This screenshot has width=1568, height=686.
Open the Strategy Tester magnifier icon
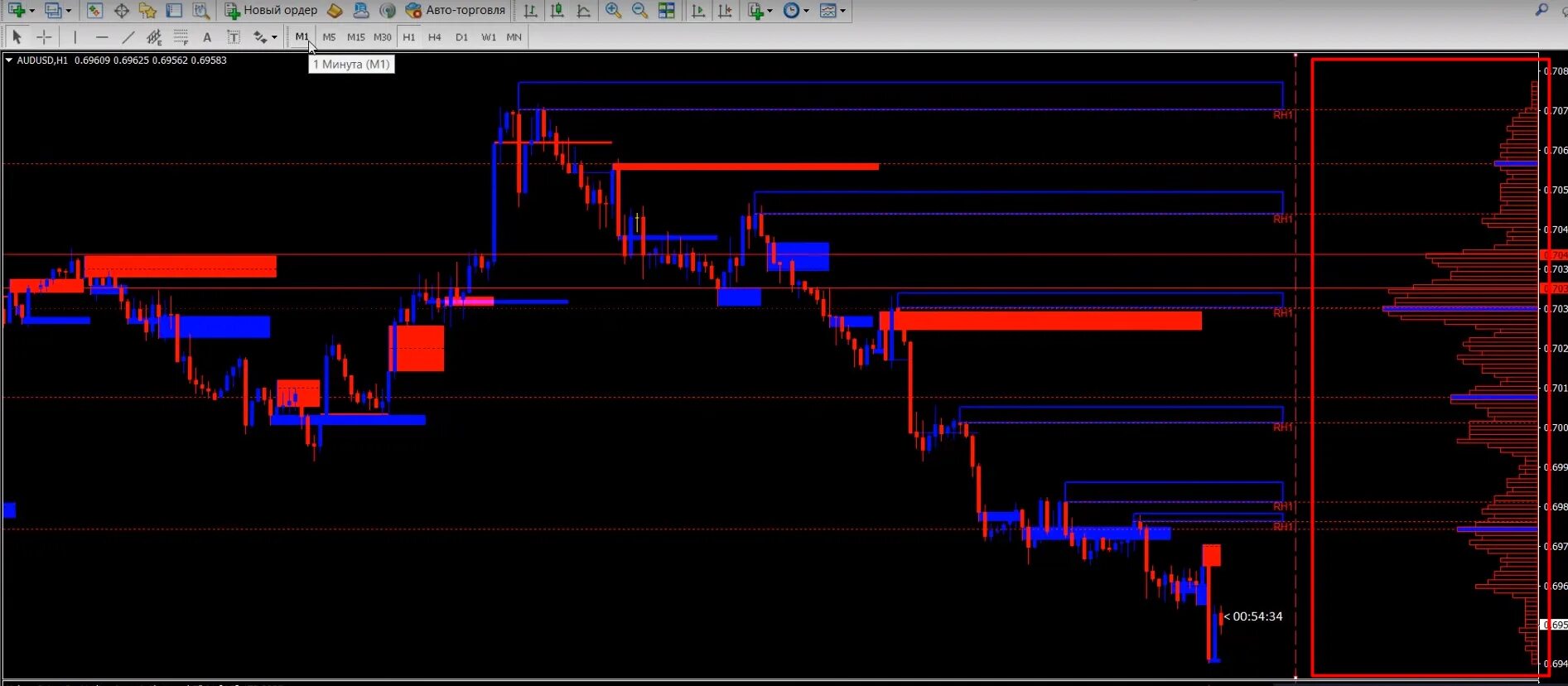click(x=200, y=11)
